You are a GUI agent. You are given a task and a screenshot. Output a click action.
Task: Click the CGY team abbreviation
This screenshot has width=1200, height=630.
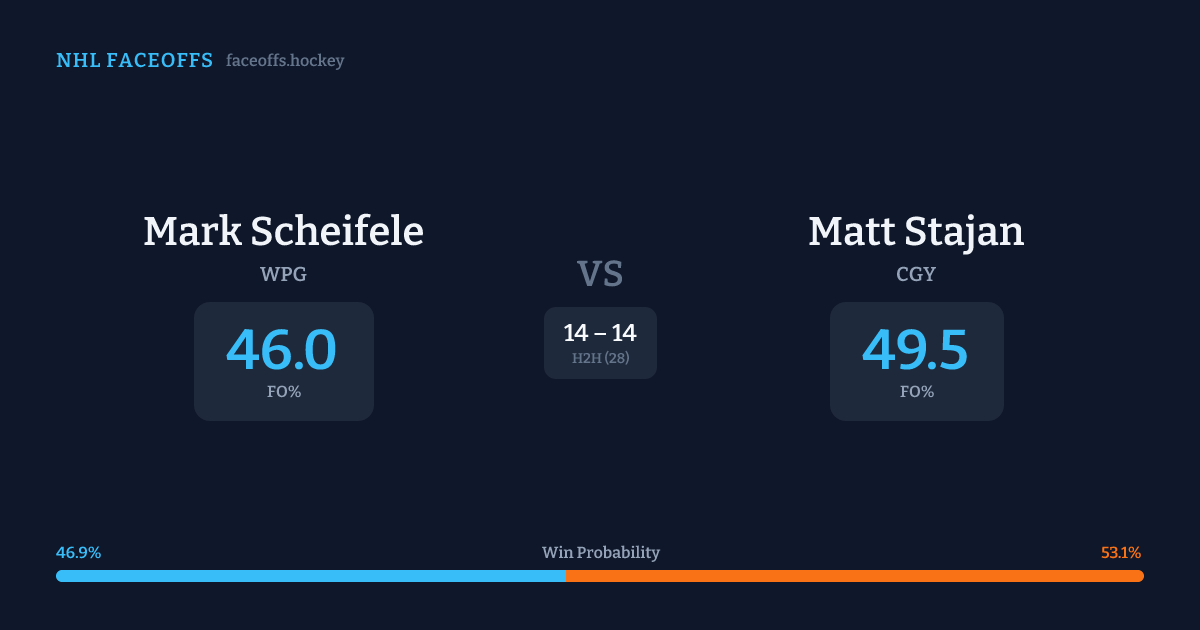[x=916, y=274]
